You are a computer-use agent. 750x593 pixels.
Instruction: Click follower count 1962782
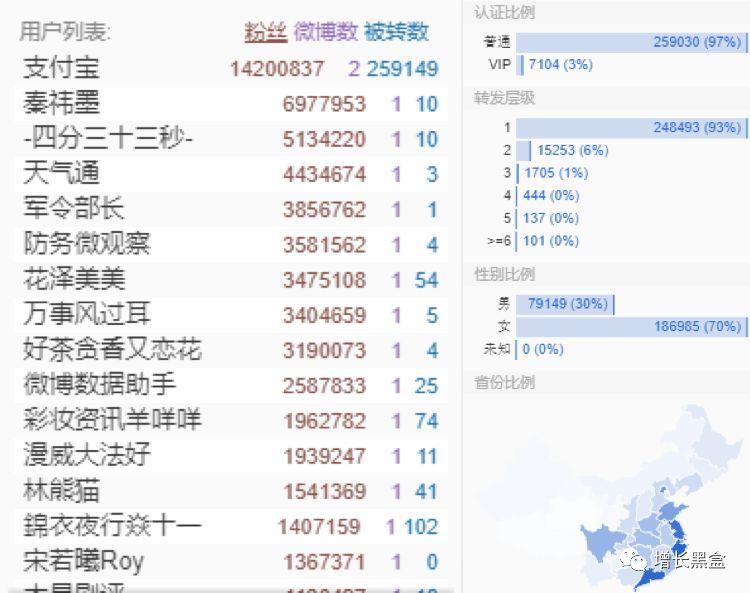[x=324, y=421]
